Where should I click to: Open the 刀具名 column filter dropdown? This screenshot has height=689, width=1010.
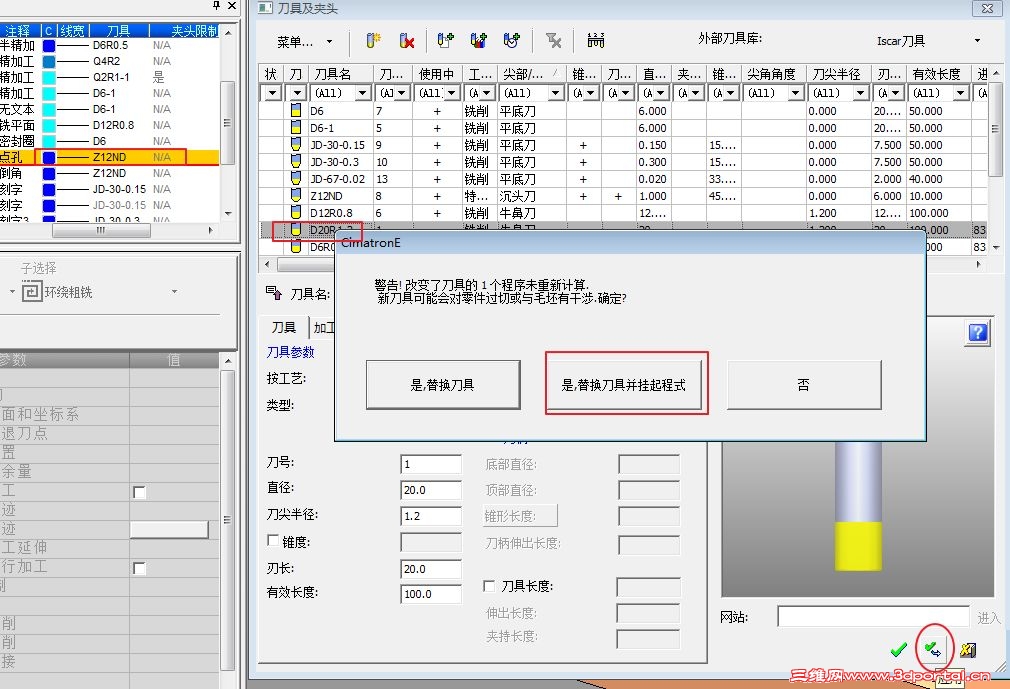tap(363, 93)
